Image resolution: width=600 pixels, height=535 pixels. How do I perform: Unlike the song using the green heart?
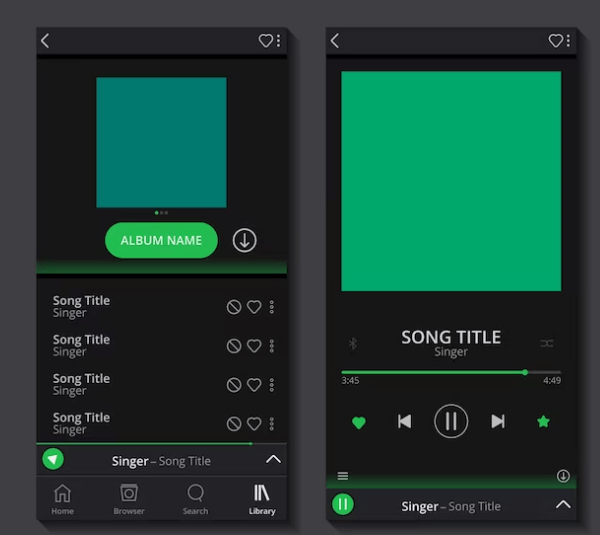point(359,422)
